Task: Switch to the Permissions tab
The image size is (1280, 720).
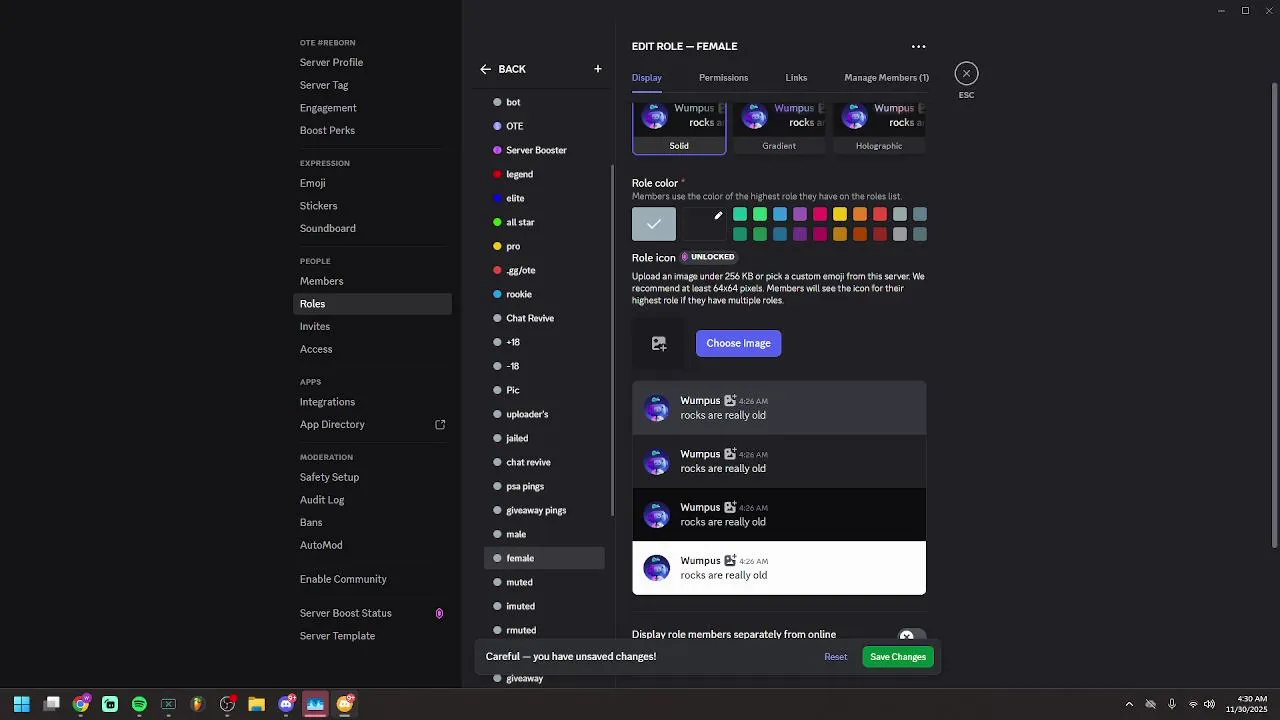Action: coord(723,78)
